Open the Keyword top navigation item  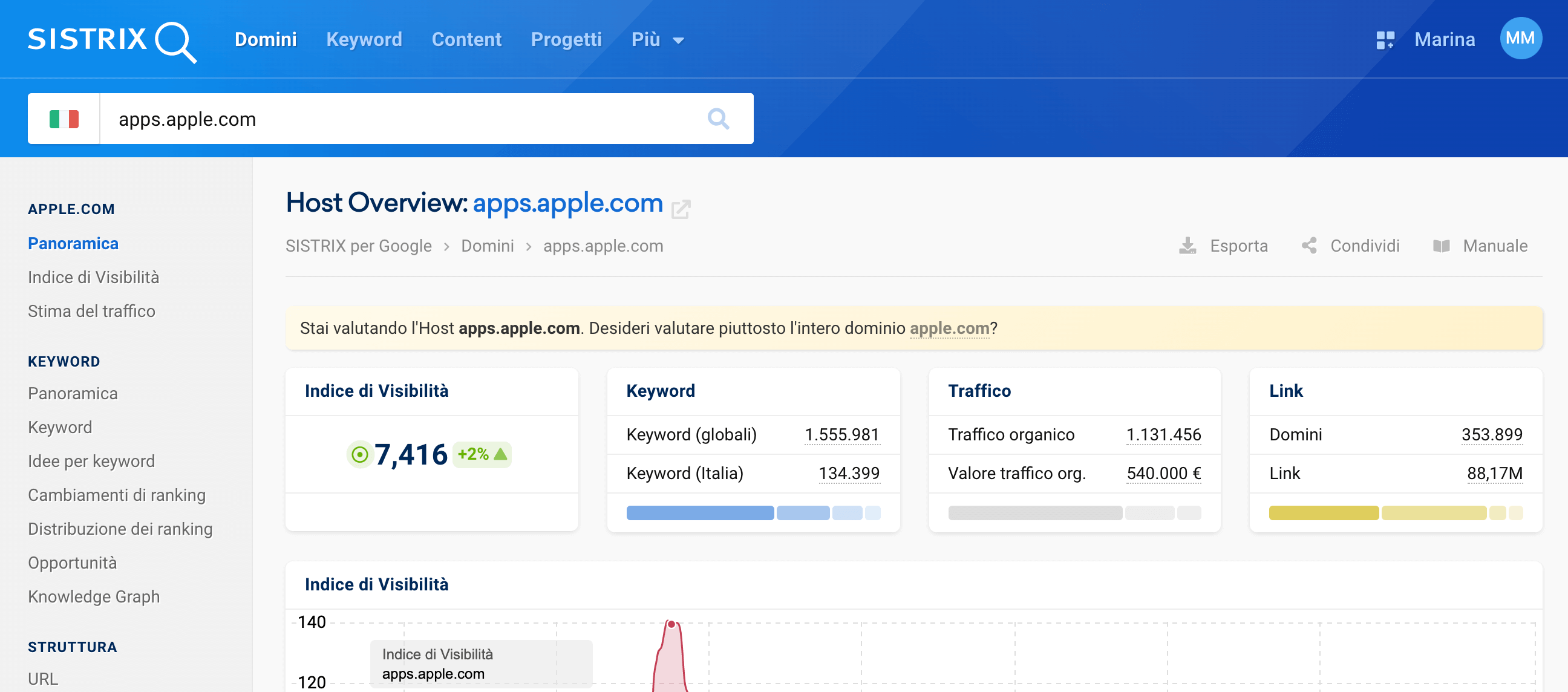pyautogui.click(x=364, y=39)
